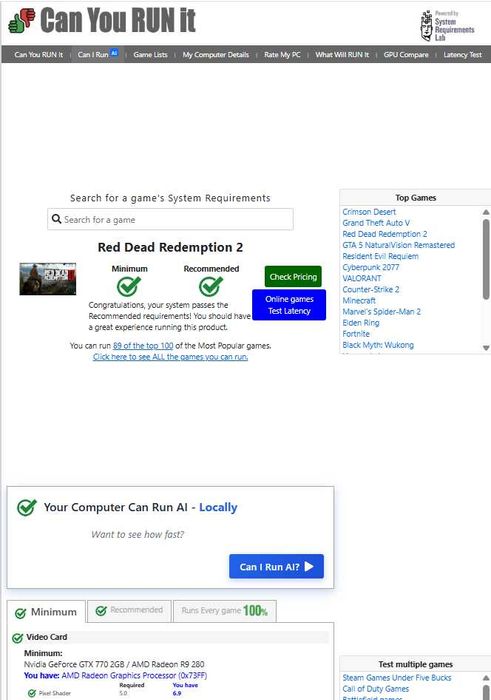Screen dimensions: 491x700
Task: Open GPU Compare page
Action: pyautogui.click(x=406, y=54)
